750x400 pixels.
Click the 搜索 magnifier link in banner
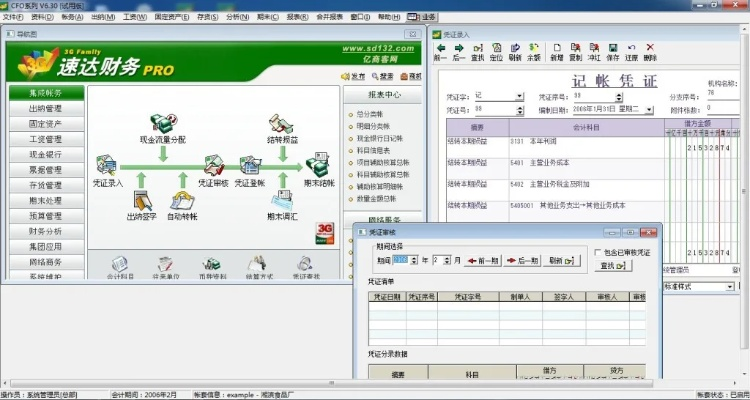click(x=382, y=76)
